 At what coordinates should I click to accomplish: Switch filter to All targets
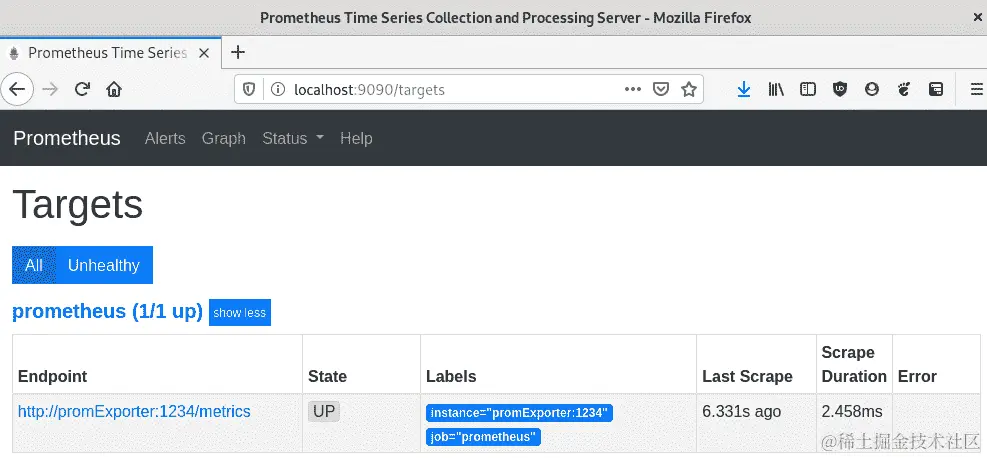[34, 265]
